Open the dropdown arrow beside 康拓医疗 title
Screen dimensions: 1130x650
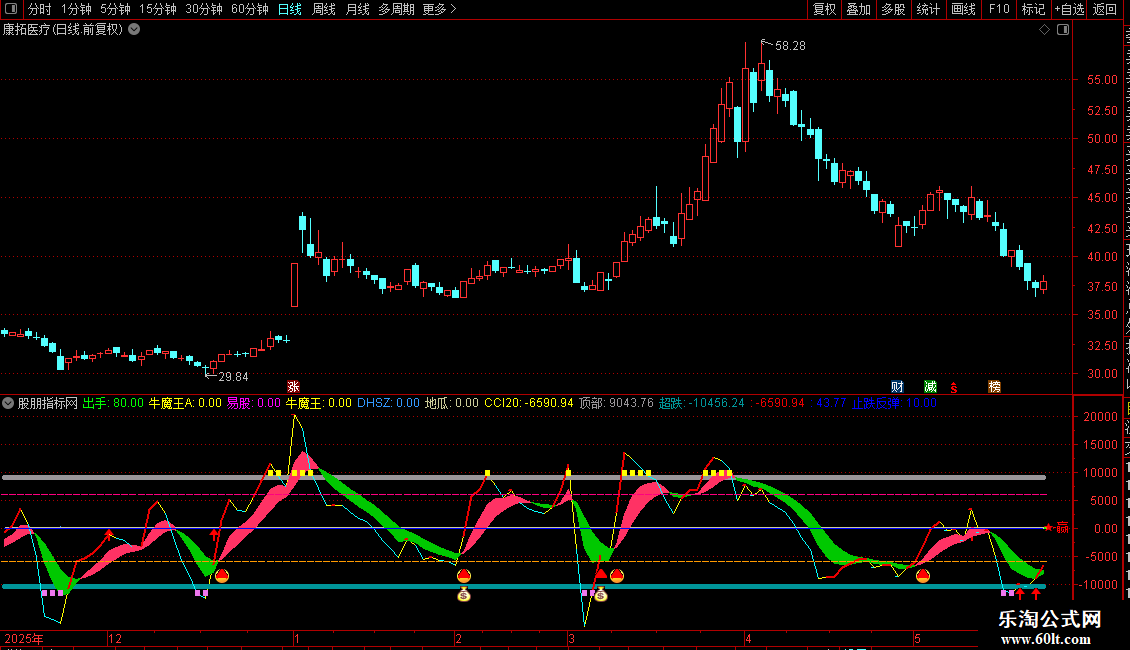pos(134,30)
